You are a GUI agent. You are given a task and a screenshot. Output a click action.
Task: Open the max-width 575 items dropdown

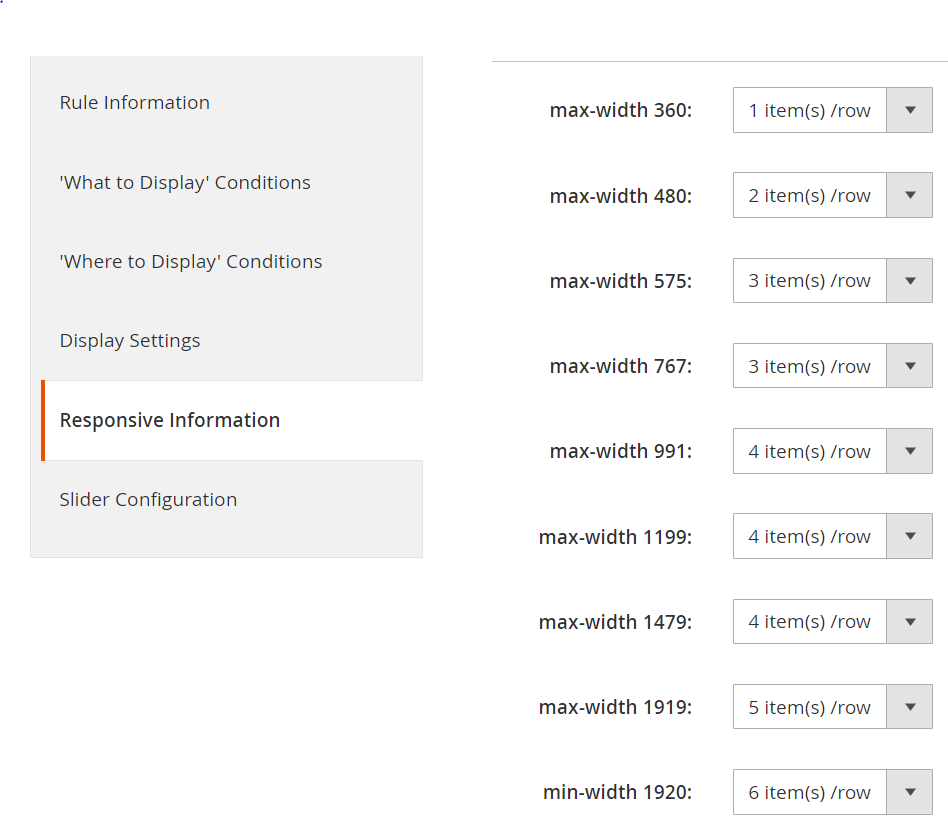832,281
